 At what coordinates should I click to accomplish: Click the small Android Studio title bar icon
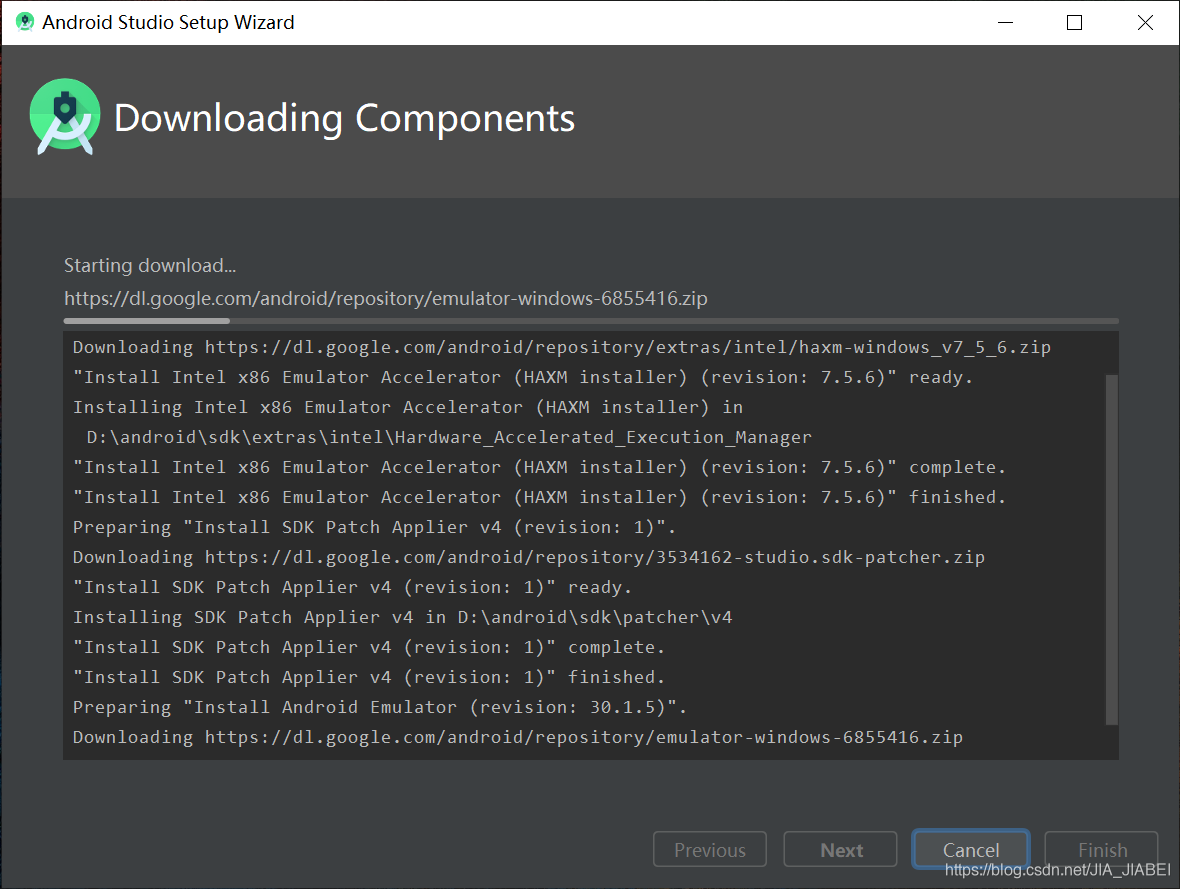(25, 22)
